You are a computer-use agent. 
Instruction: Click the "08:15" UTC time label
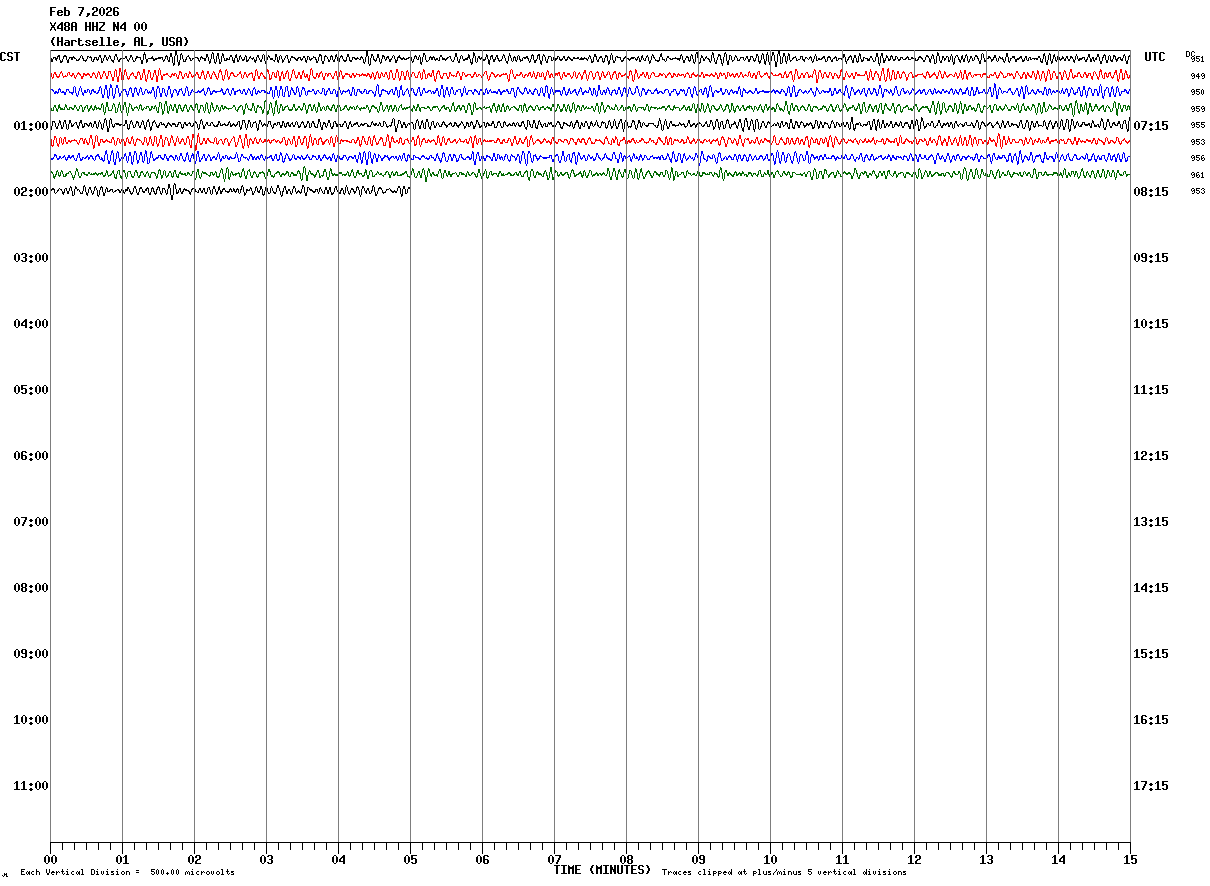pos(1151,192)
